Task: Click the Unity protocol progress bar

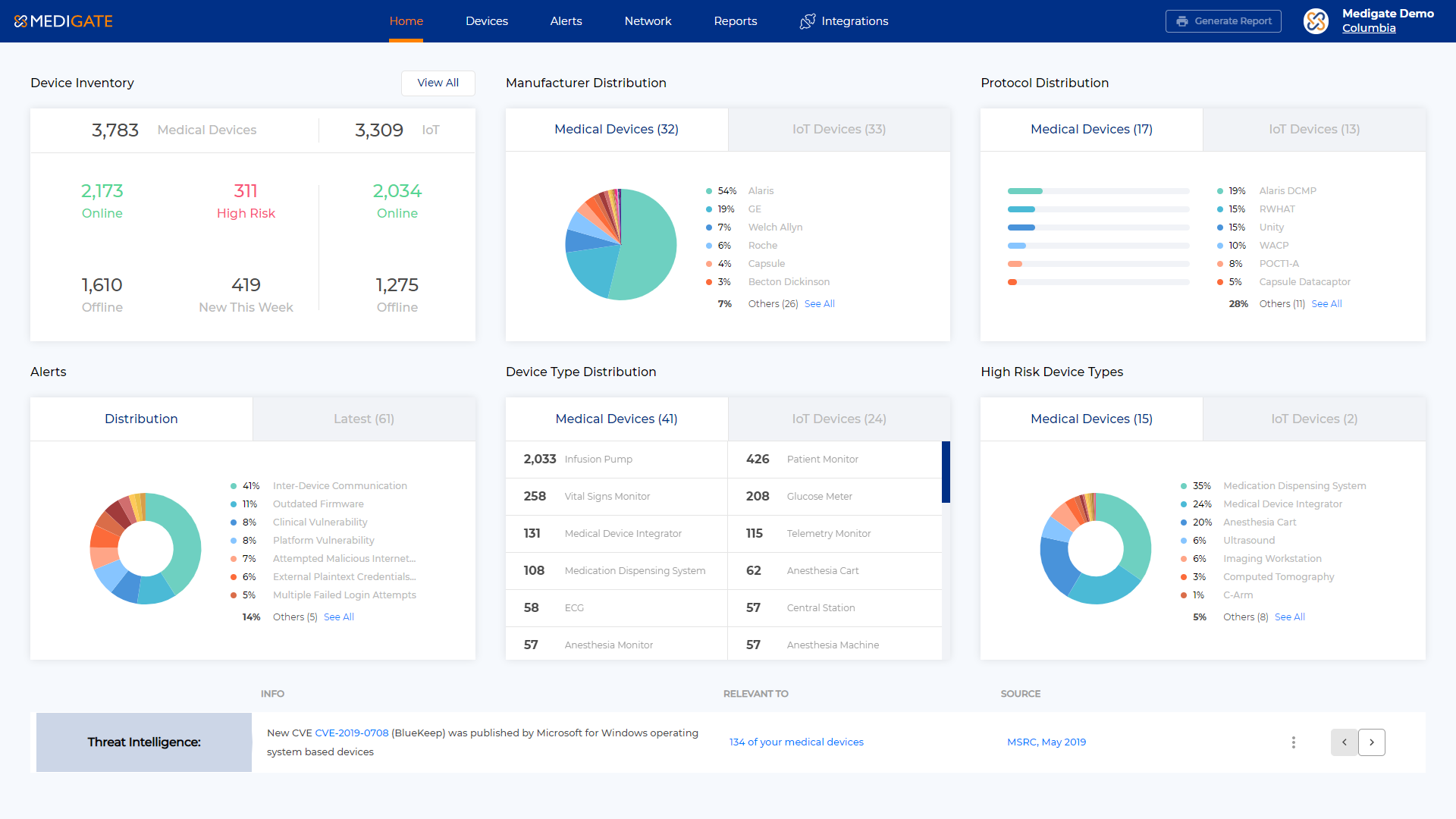Action: [1099, 227]
